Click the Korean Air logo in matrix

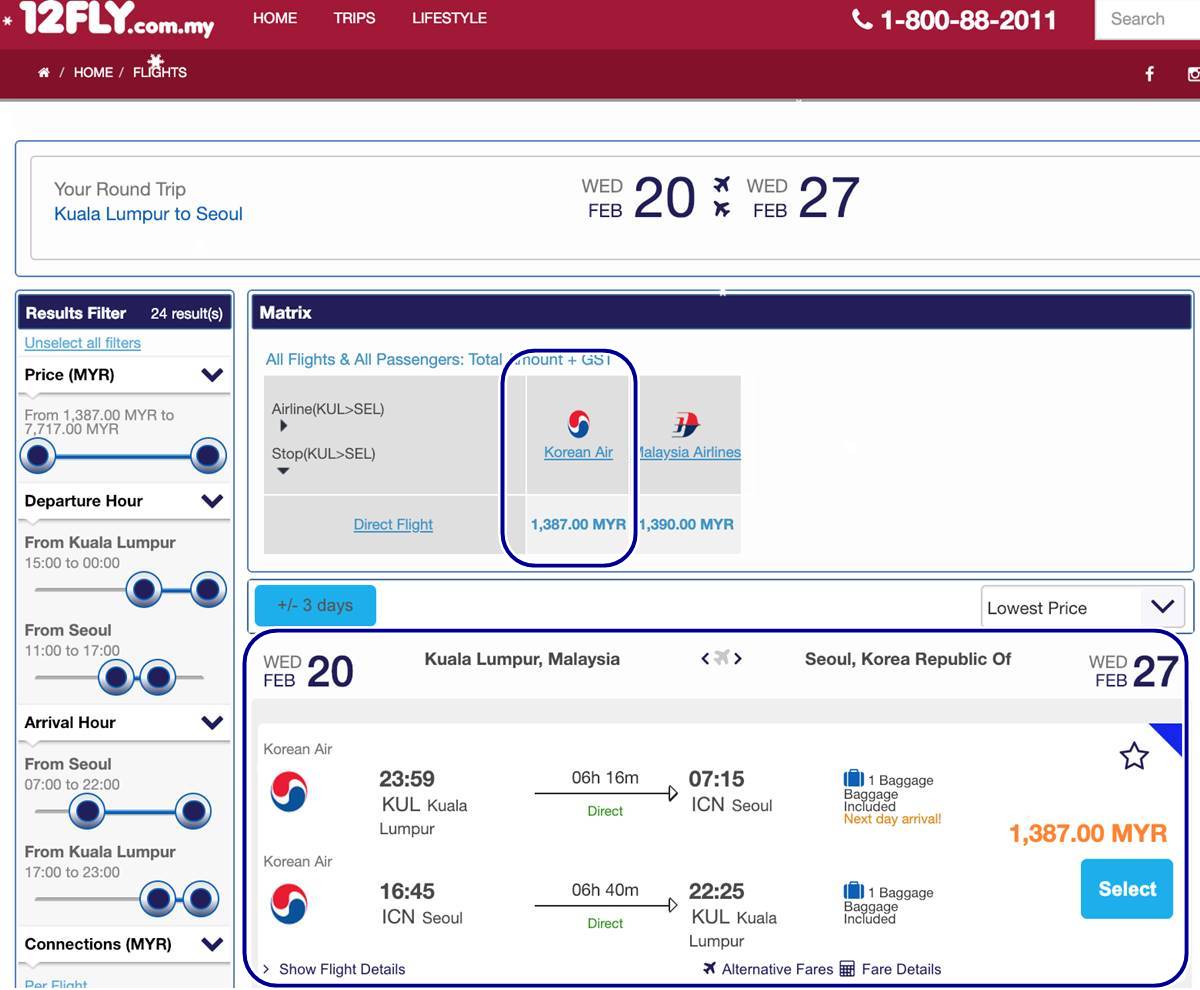[578, 424]
